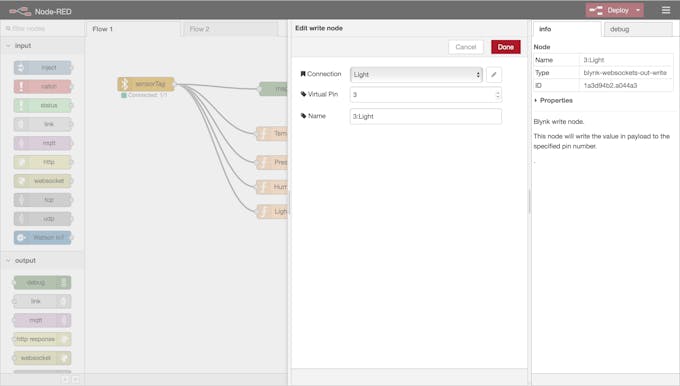This screenshot has width=680, height=386.
Task: Select the tcp input node
Action: (42, 200)
